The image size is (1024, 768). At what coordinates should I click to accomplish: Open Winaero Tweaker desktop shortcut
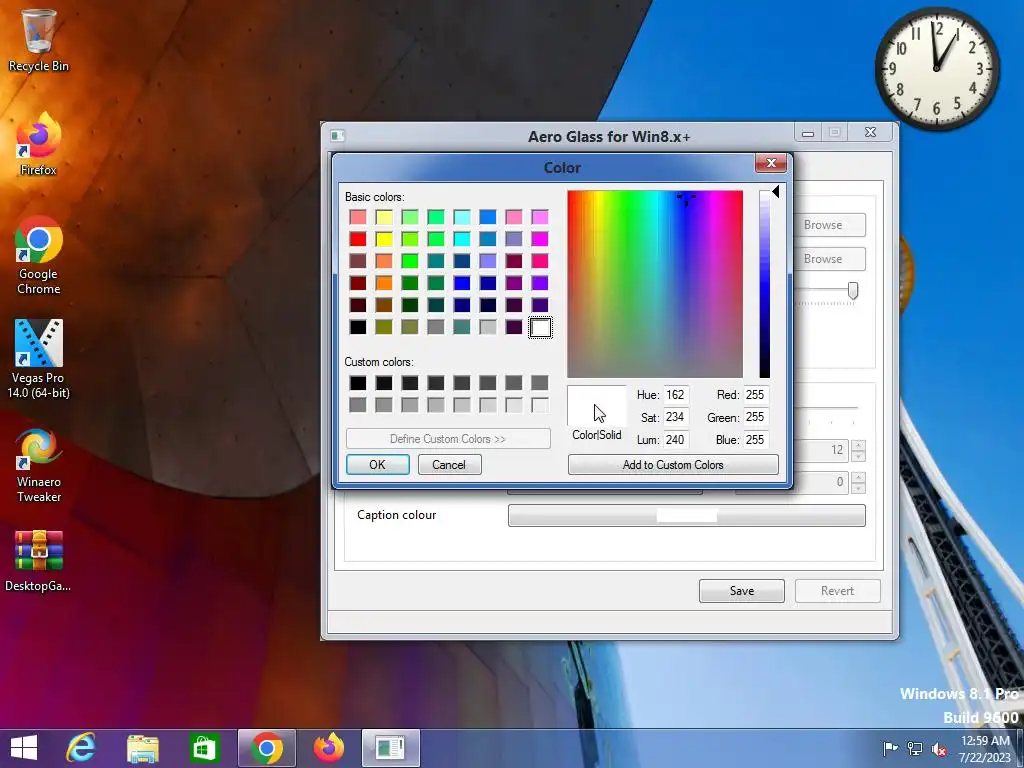[x=38, y=466]
